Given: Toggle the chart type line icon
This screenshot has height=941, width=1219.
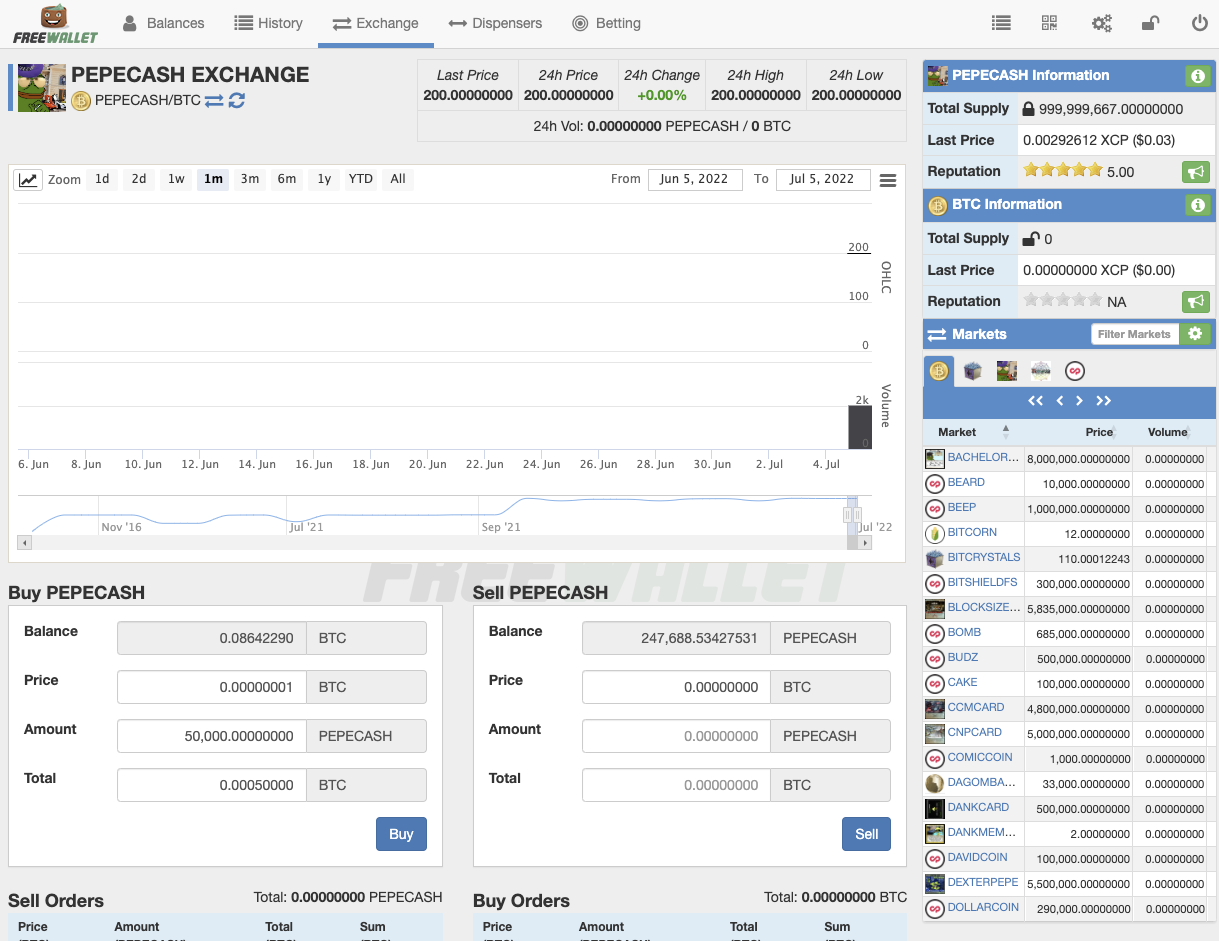Looking at the screenshot, I should click(28, 180).
